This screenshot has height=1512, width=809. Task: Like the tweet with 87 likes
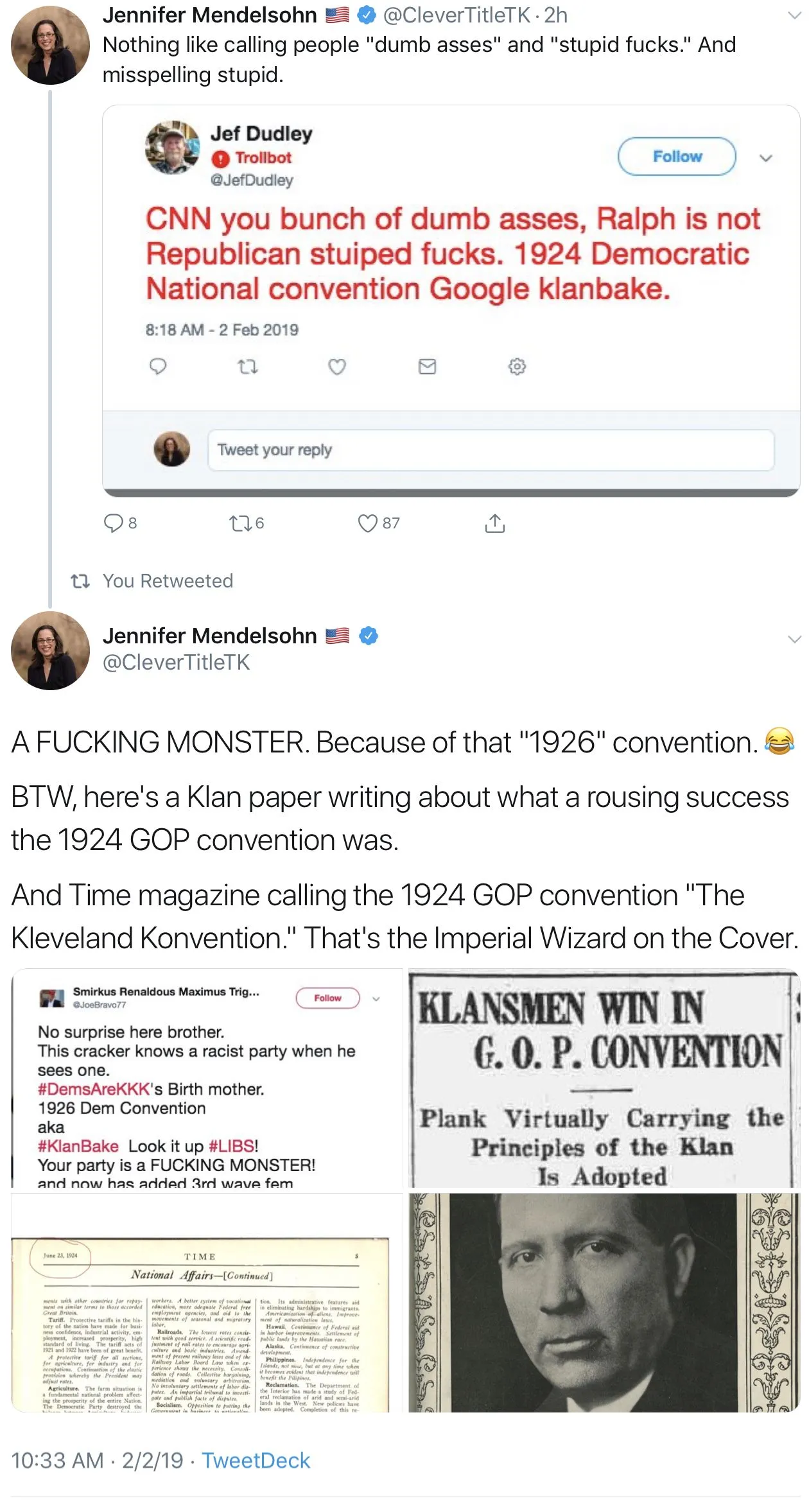coord(368,523)
